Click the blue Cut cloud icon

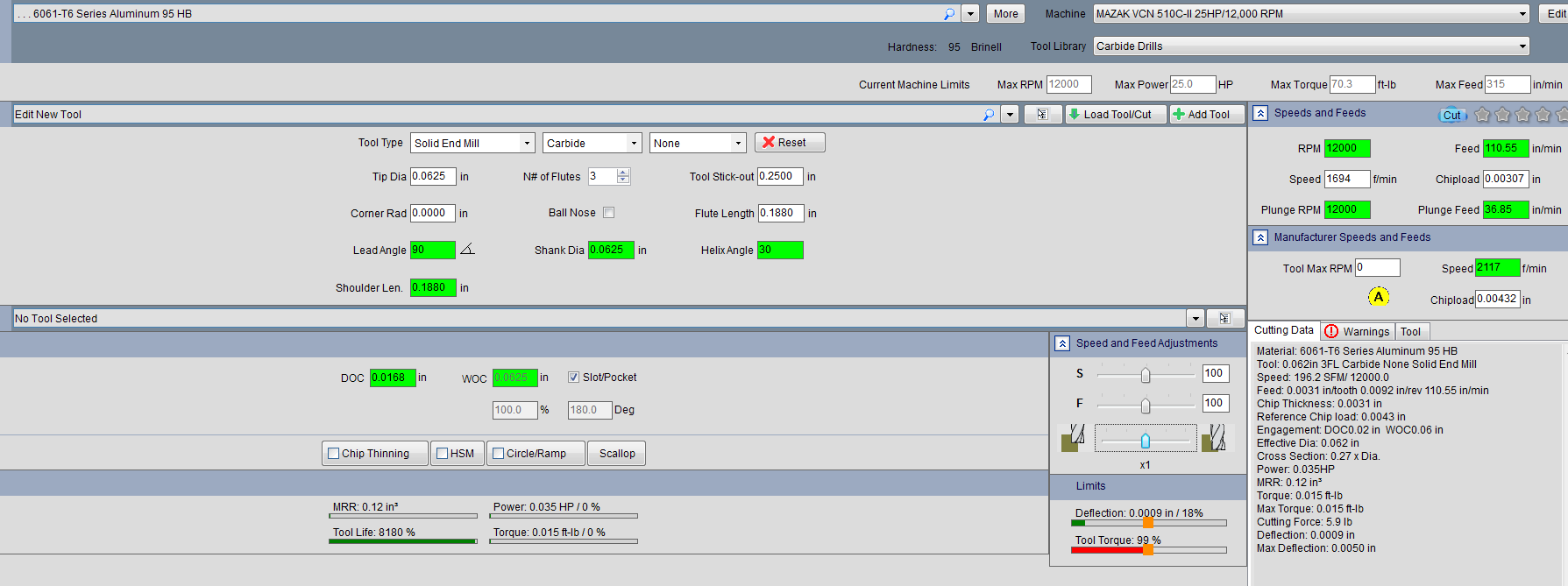click(x=1451, y=115)
